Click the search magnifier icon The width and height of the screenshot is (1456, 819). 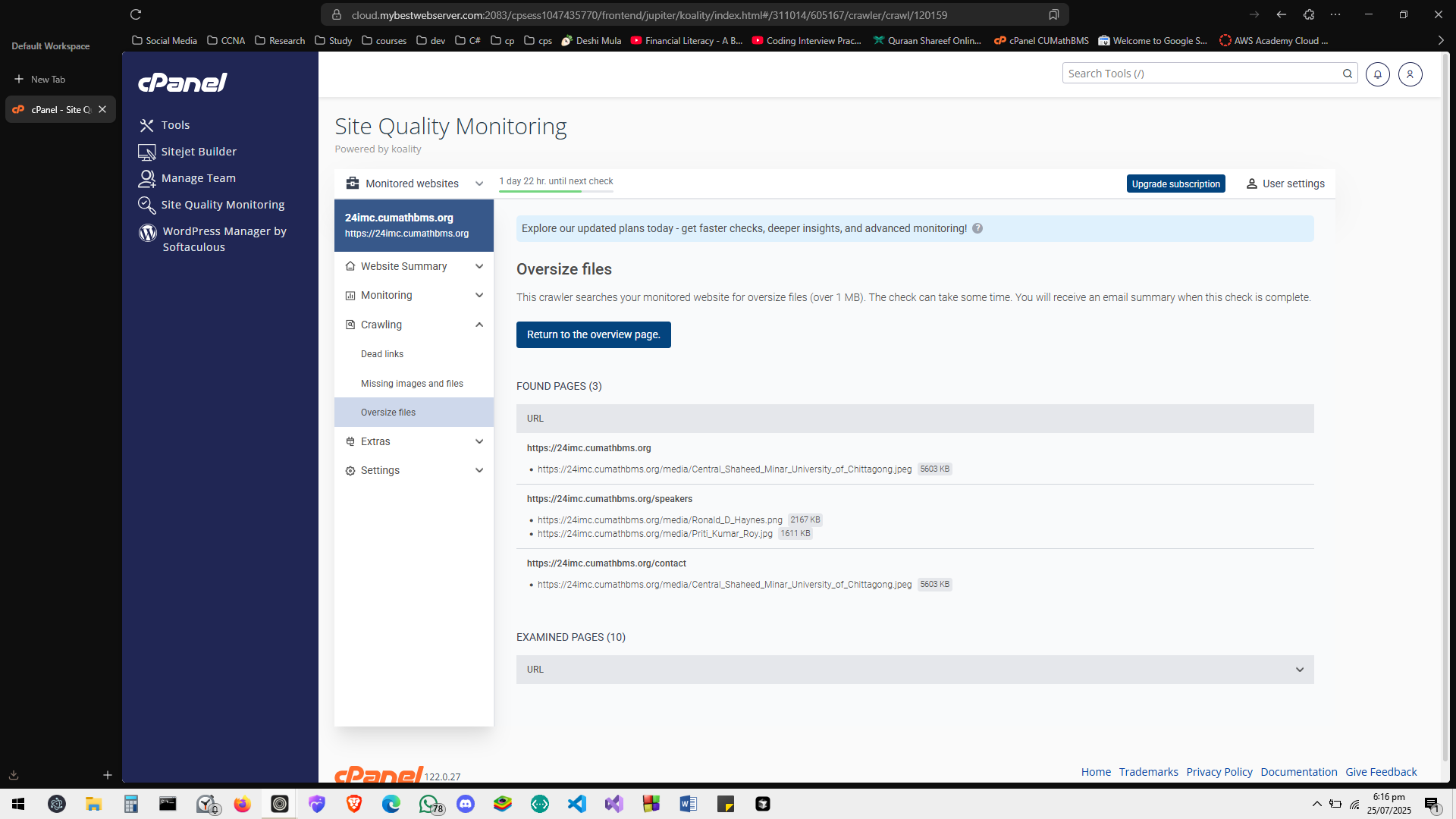click(x=1347, y=74)
